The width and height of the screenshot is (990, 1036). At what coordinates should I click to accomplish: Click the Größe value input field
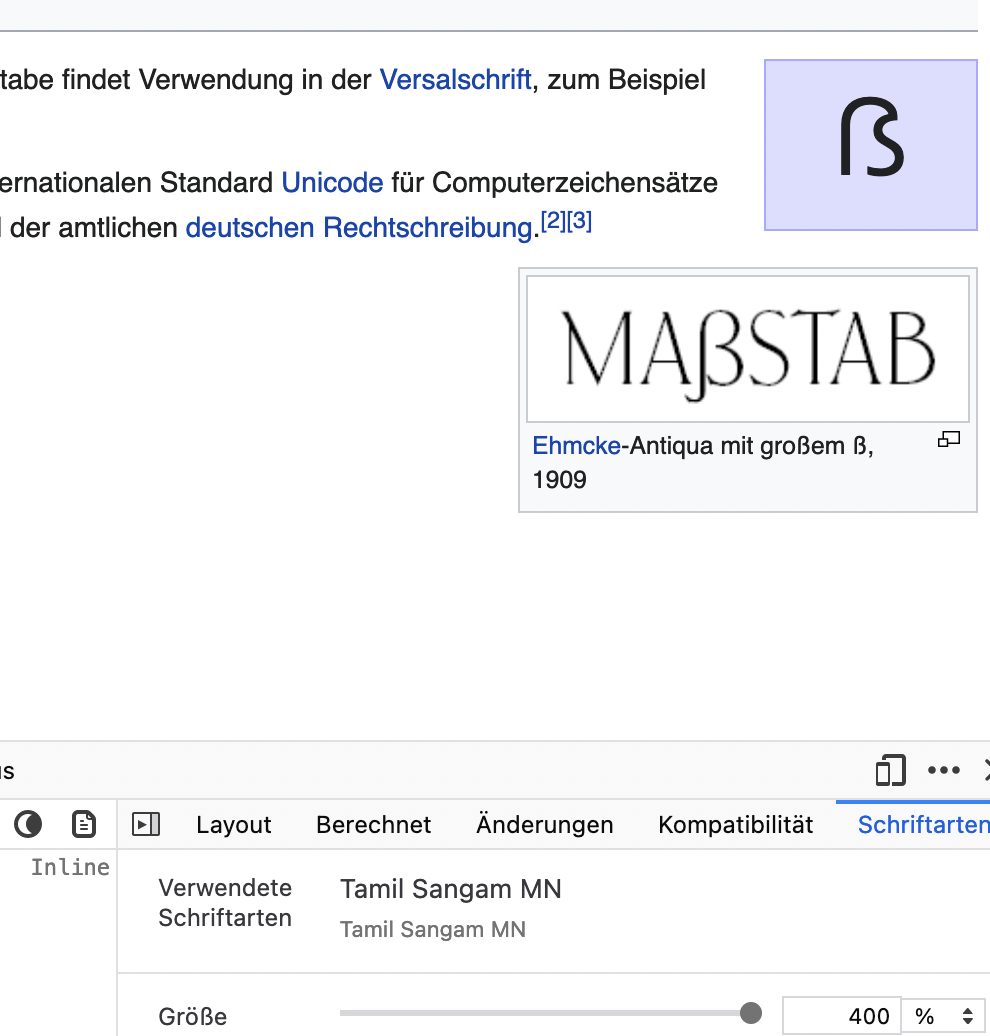pos(841,1016)
